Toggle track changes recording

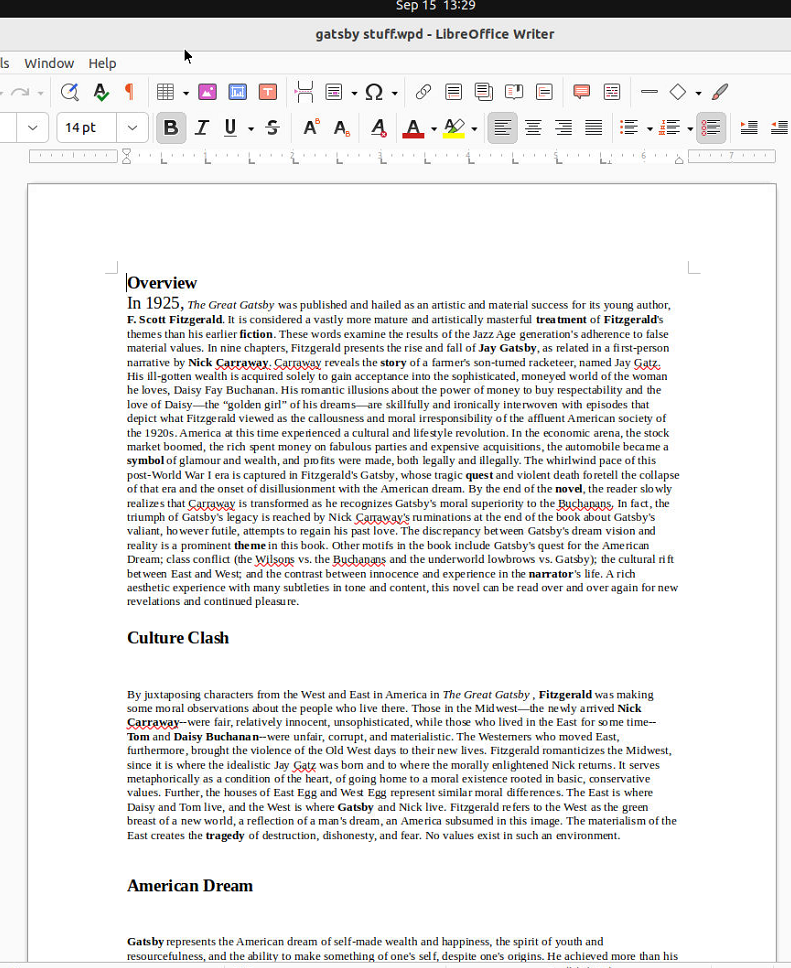[611, 92]
